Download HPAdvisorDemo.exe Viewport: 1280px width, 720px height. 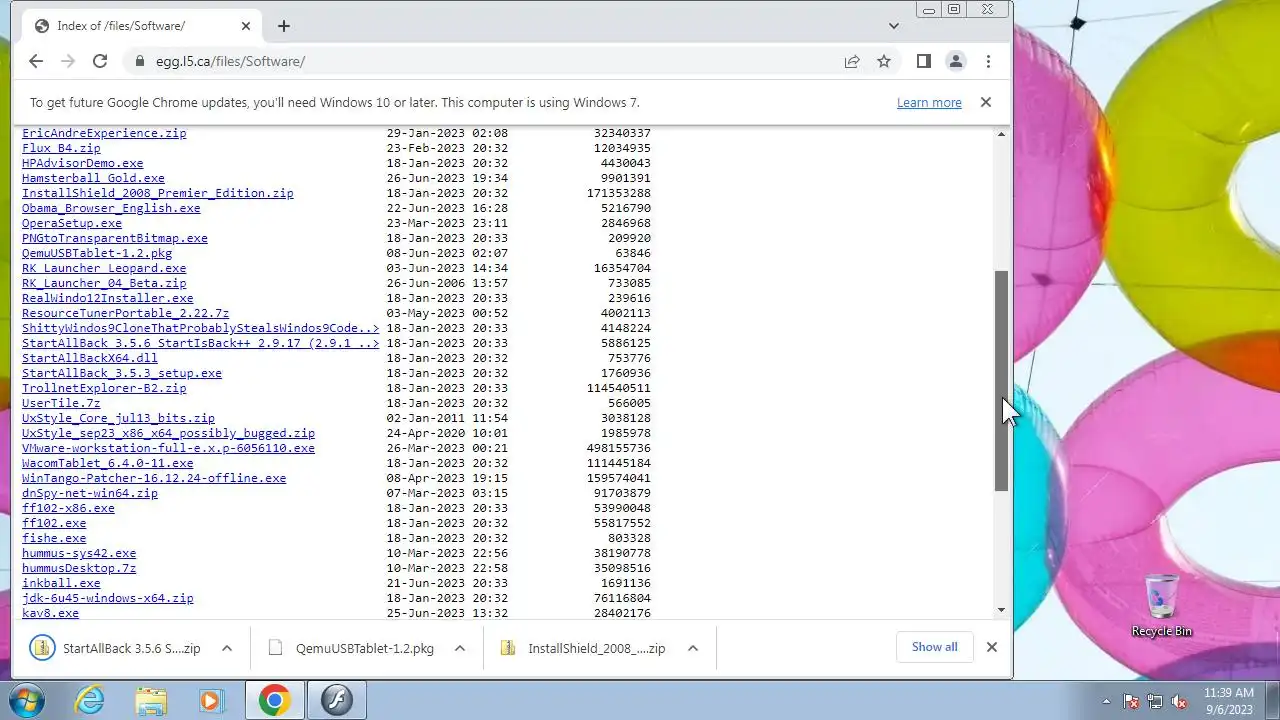[x=83, y=163]
